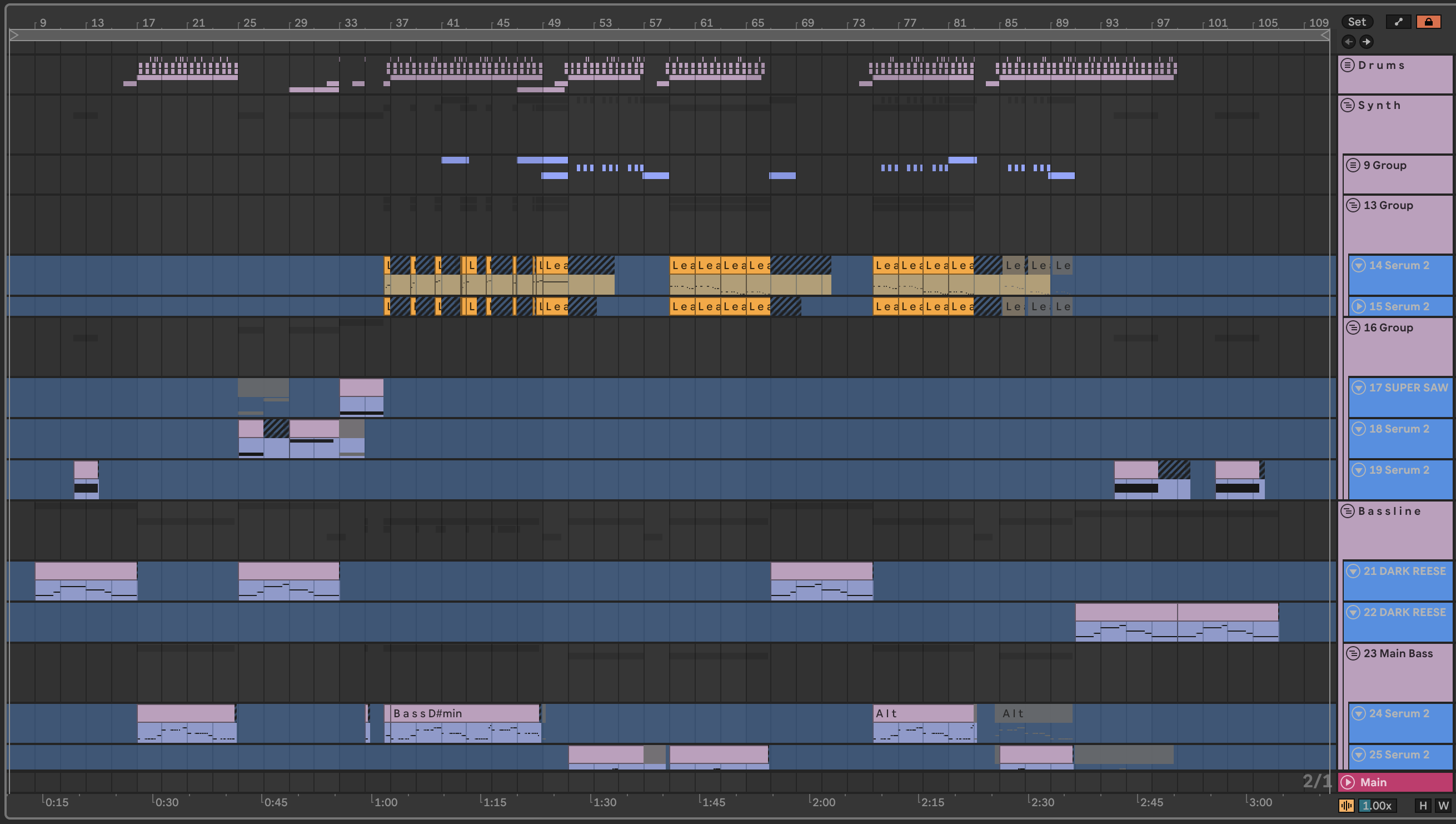Jump to the previous locator arrow
Screen dimensions: 1456x824
pos(1349,41)
